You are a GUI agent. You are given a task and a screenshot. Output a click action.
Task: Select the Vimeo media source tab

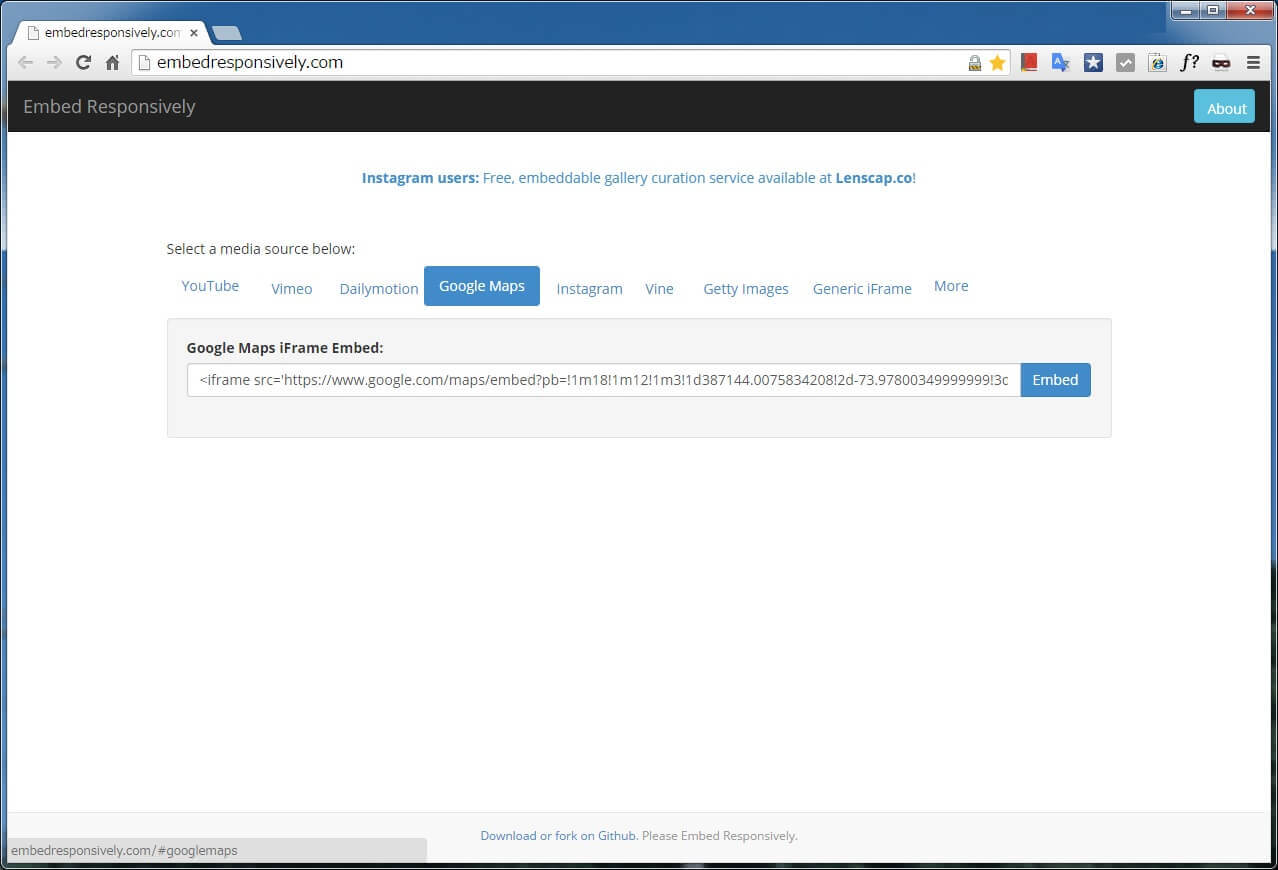pos(291,289)
